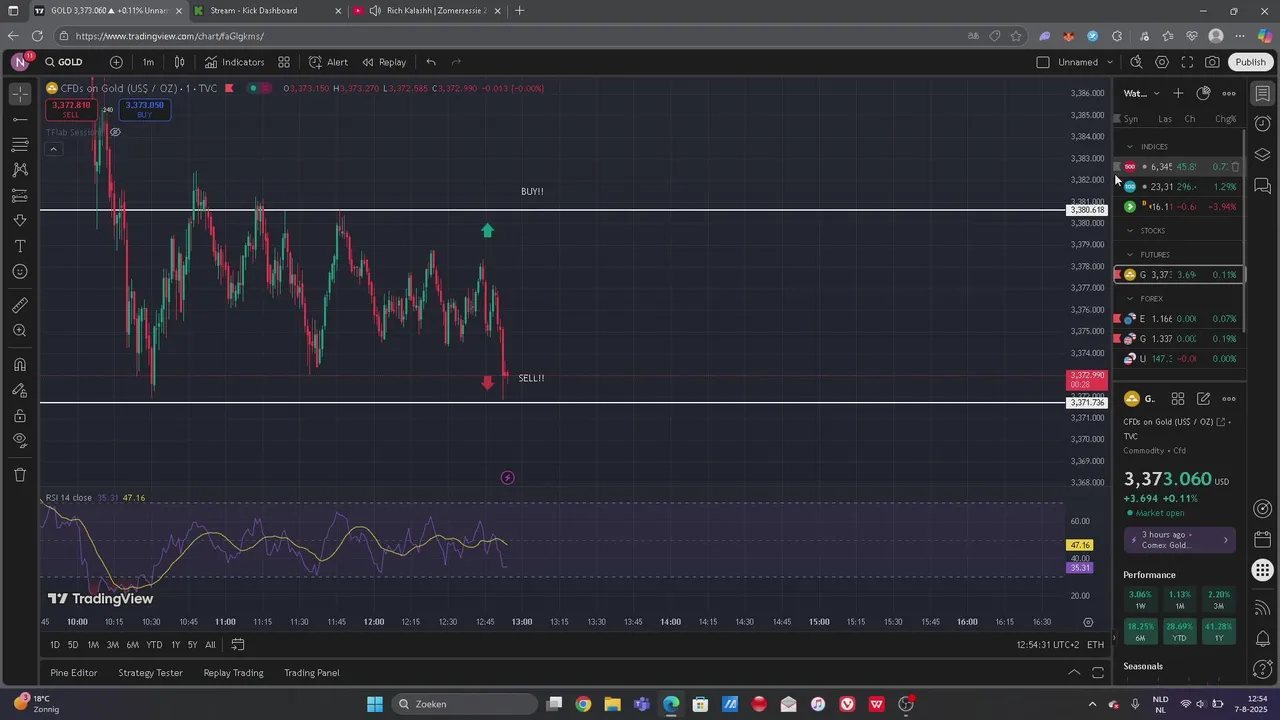Image resolution: width=1280 pixels, height=720 pixels.
Task: Select the crosshair cursor tool
Action: [x=20, y=94]
